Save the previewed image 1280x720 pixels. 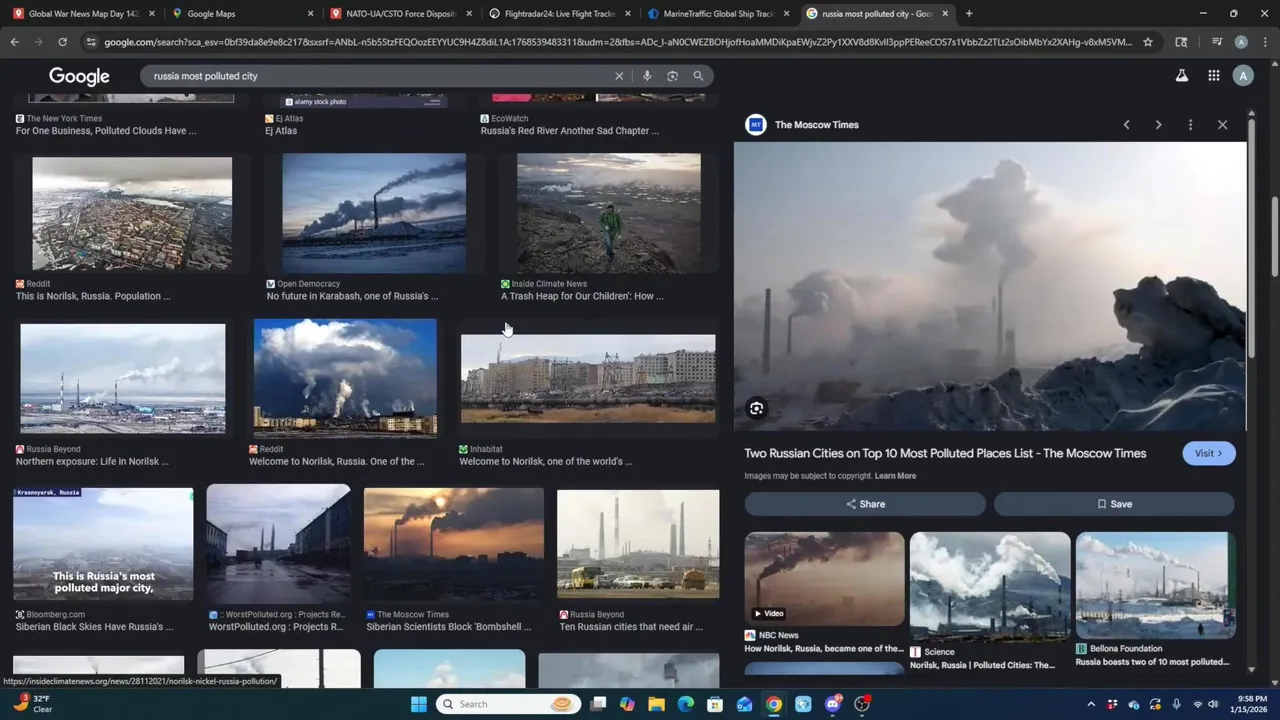click(x=1114, y=504)
